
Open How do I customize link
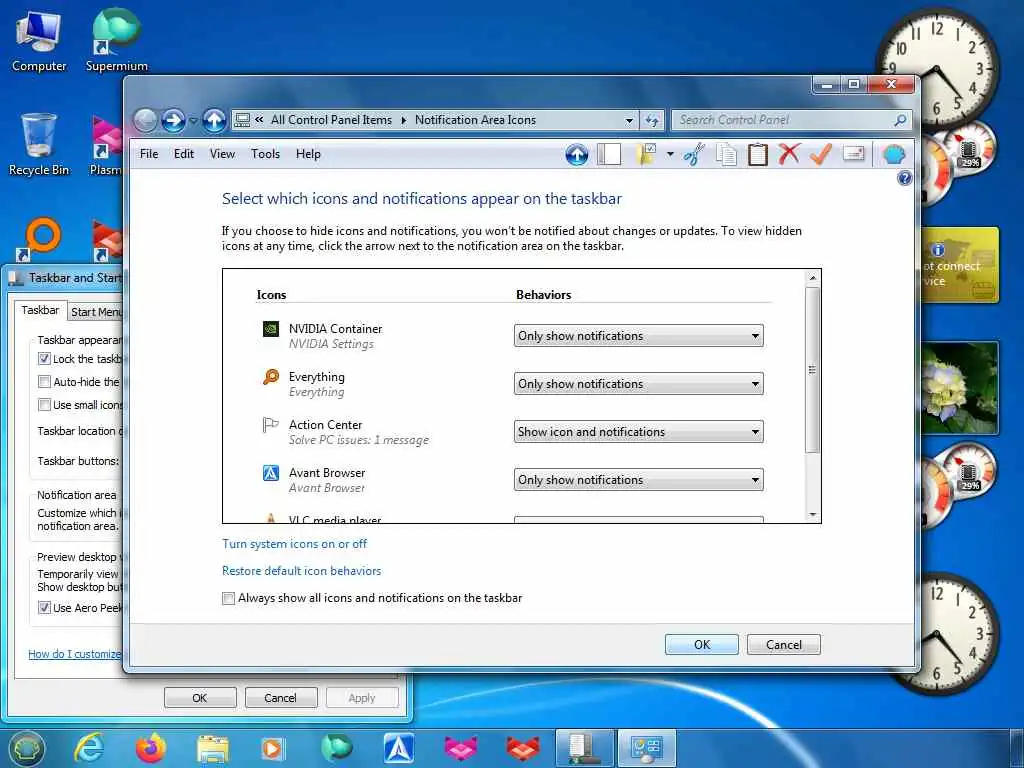pos(74,654)
